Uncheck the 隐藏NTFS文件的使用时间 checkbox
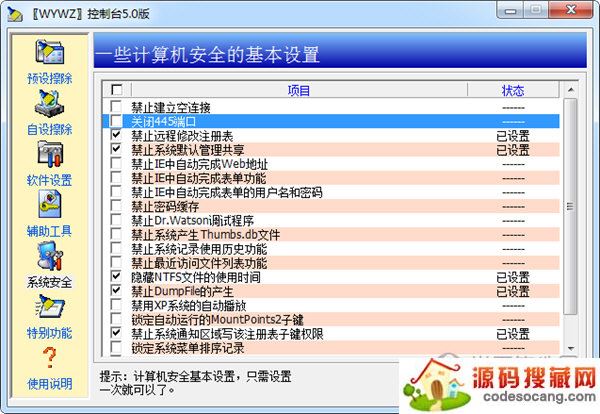Image resolution: width=600 pixels, height=414 pixels. (x=116, y=277)
